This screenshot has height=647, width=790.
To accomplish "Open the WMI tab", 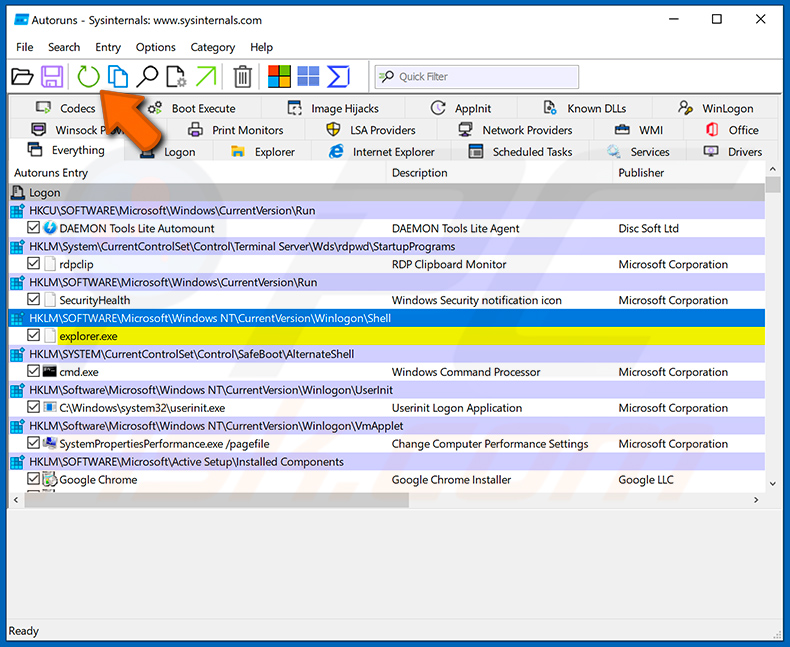I will (639, 130).
